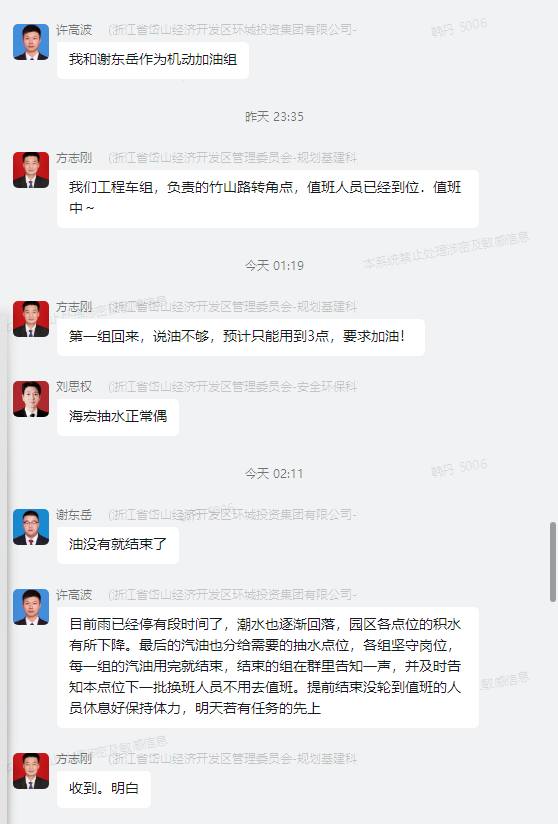Click 方志刚's avatar beside 第一组回来 message
The image size is (558, 824).
pyautogui.click(x=31, y=318)
